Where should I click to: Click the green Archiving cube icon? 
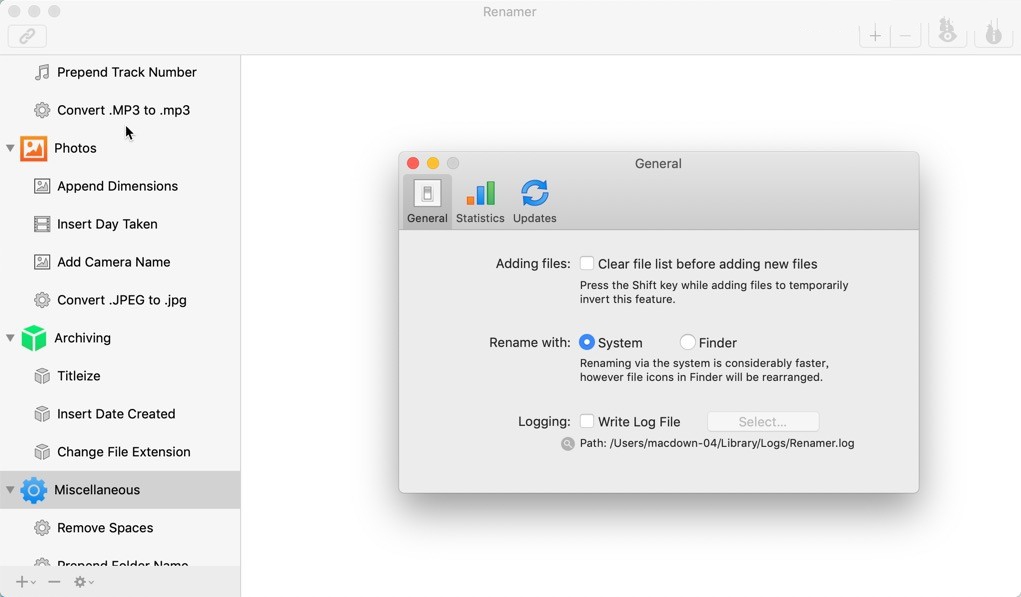(x=33, y=338)
